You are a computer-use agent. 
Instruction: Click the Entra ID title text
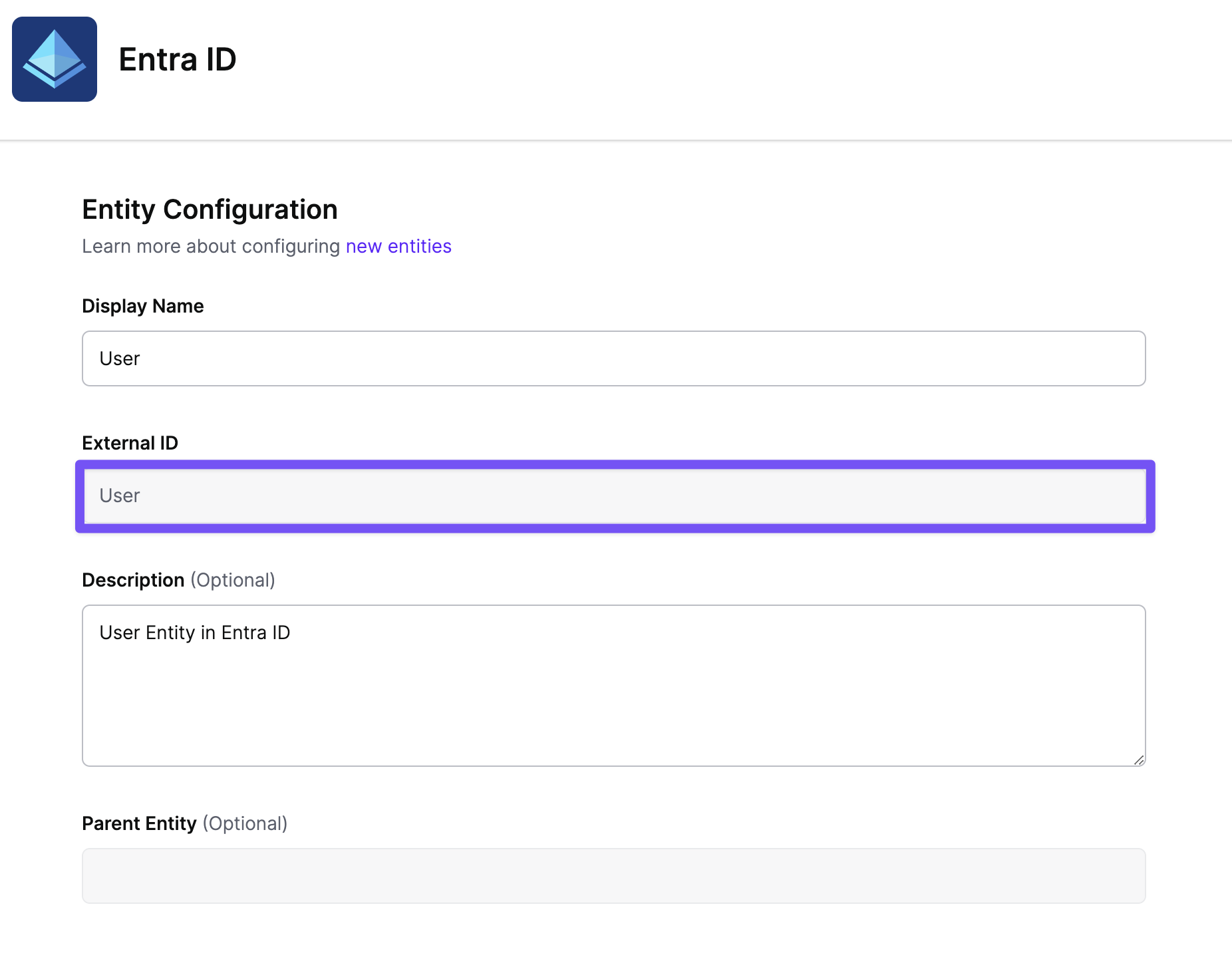178,59
